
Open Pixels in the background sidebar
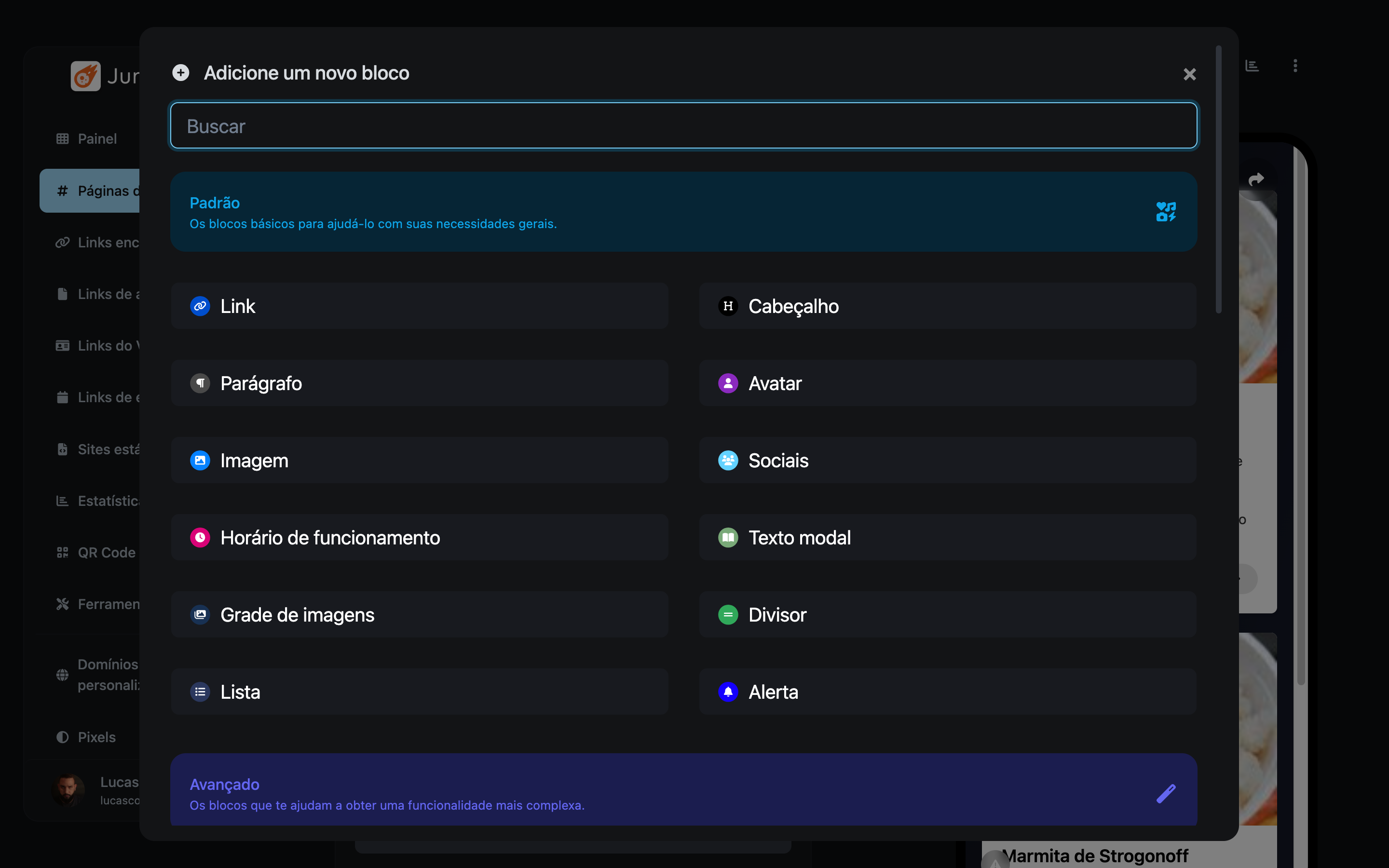click(x=90, y=737)
